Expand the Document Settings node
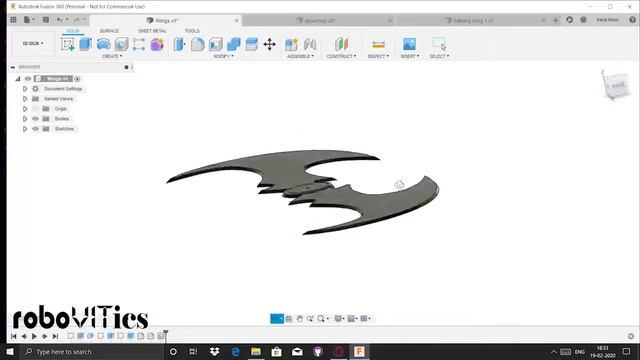Image resolution: width=640 pixels, height=360 pixels. click(25, 89)
